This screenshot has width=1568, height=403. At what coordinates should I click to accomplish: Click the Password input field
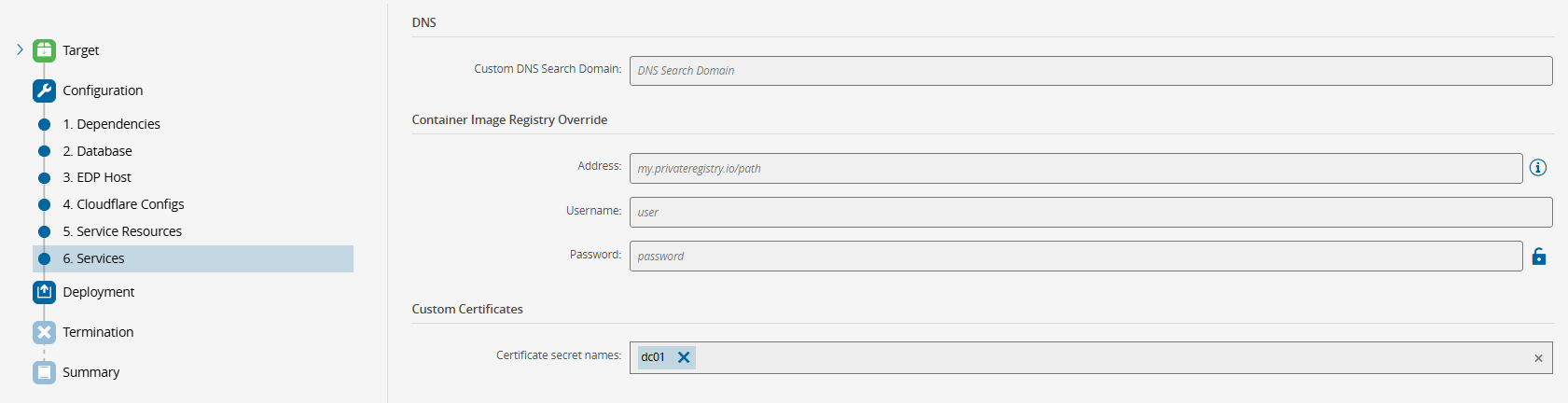(1075, 257)
